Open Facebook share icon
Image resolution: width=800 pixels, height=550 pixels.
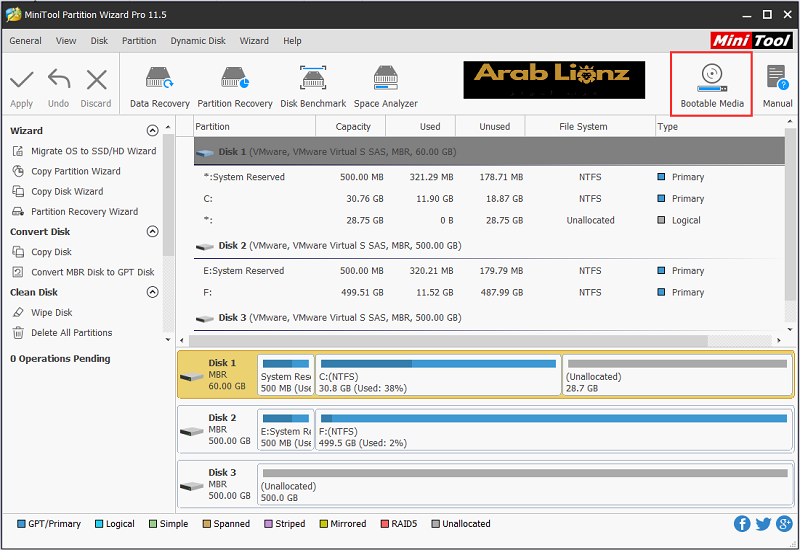tap(742, 523)
